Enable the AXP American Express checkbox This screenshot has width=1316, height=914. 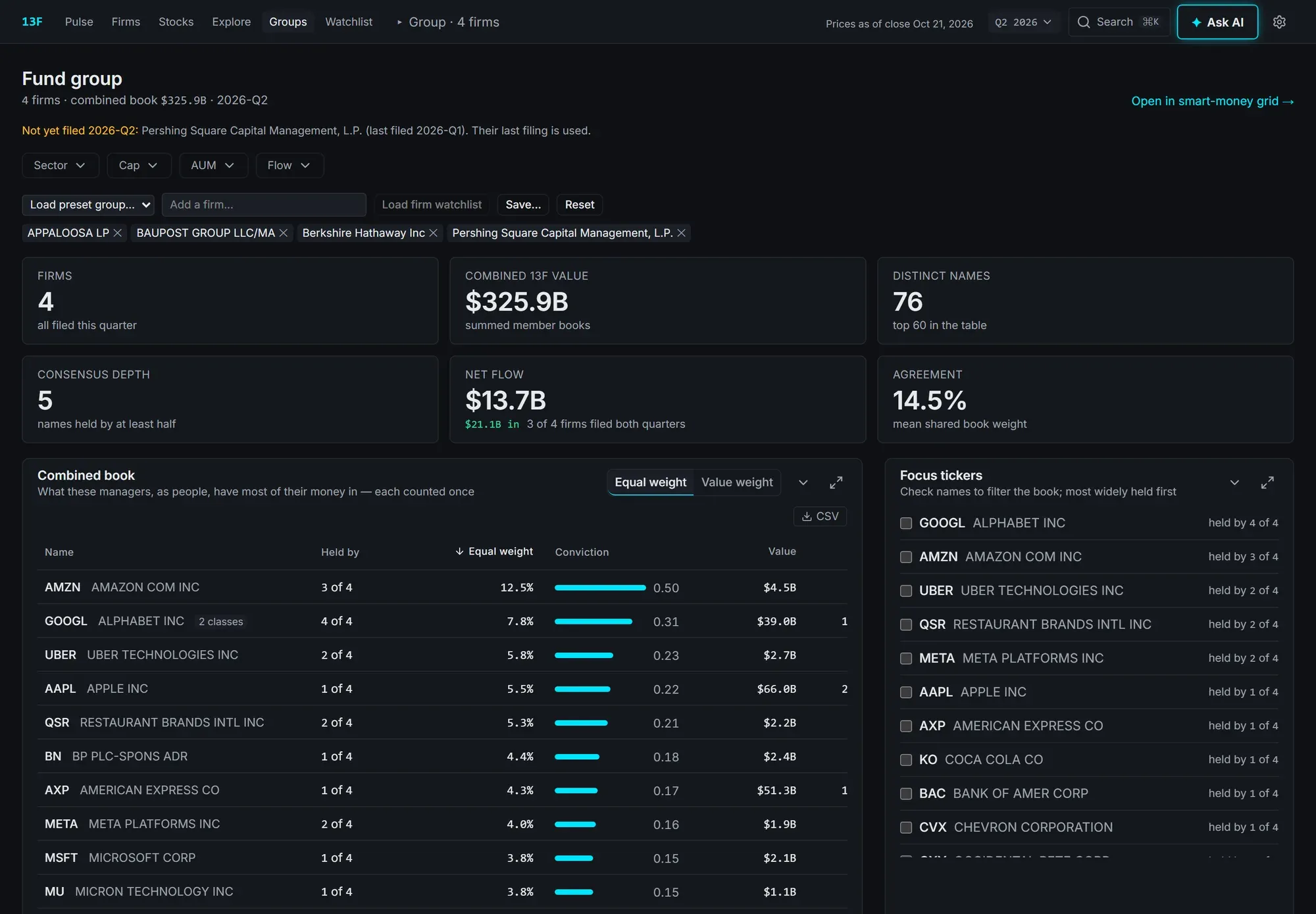pos(906,726)
